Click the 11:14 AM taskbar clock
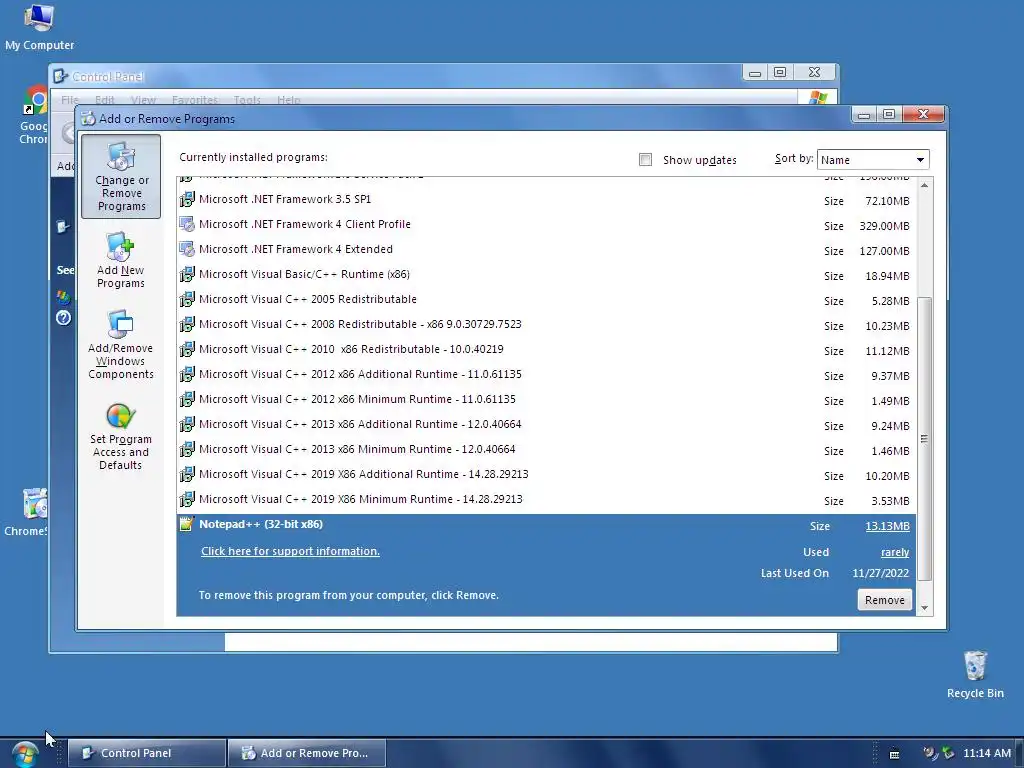 click(987, 753)
